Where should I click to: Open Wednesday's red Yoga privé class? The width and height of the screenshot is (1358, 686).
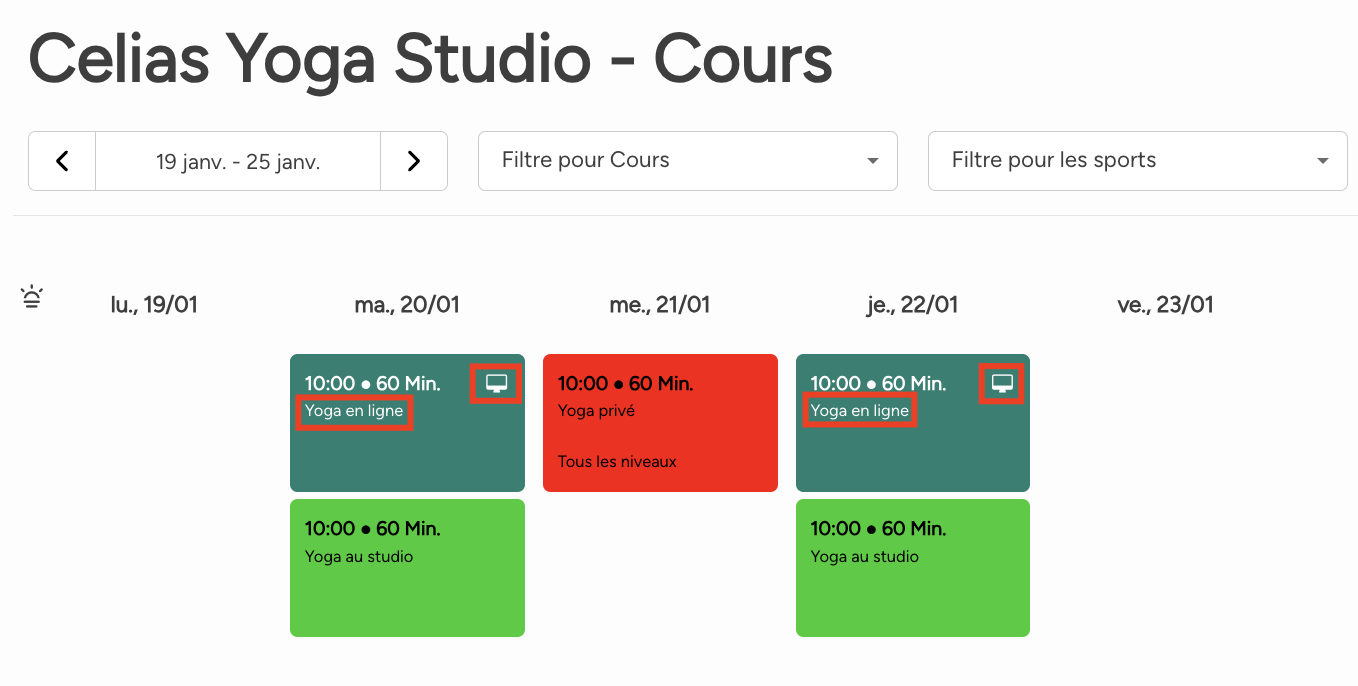tap(660, 423)
